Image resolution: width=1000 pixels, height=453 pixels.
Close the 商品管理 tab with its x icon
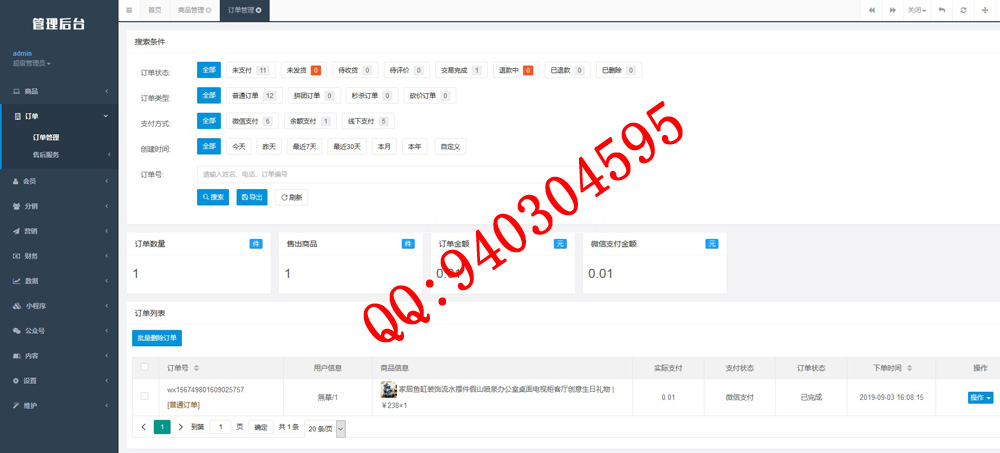coord(208,10)
